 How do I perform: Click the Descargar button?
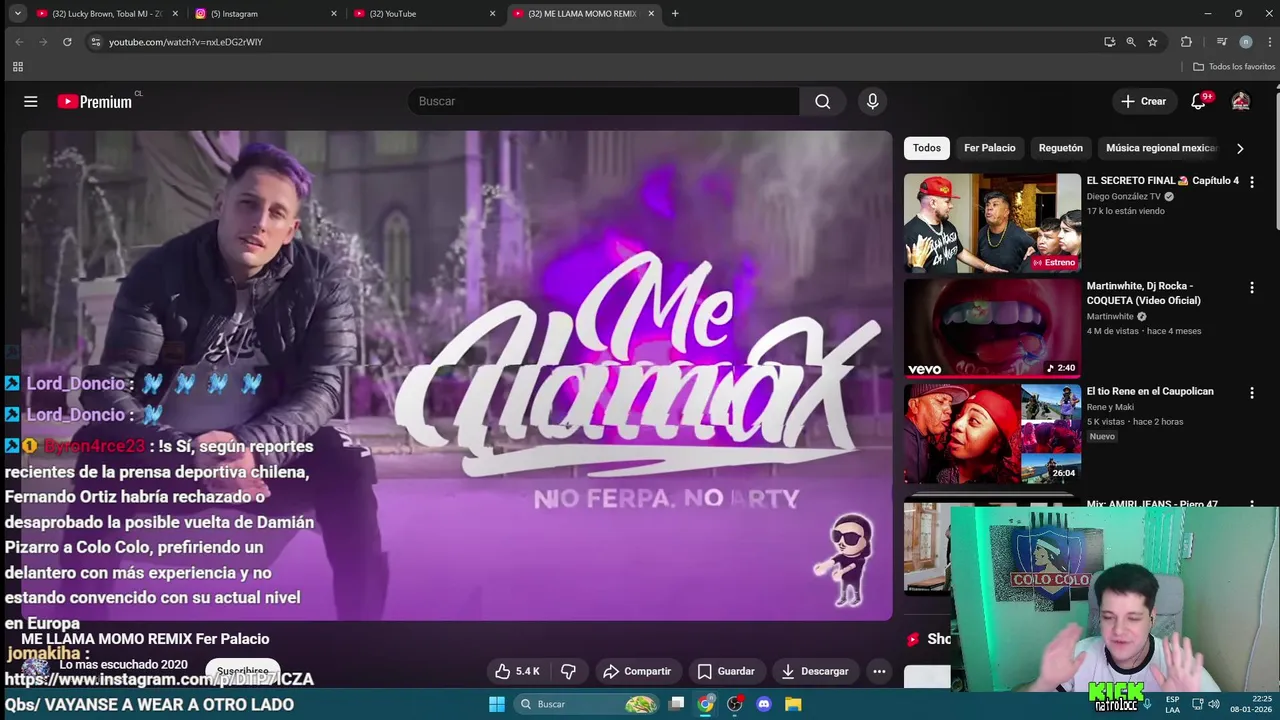point(814,671)
